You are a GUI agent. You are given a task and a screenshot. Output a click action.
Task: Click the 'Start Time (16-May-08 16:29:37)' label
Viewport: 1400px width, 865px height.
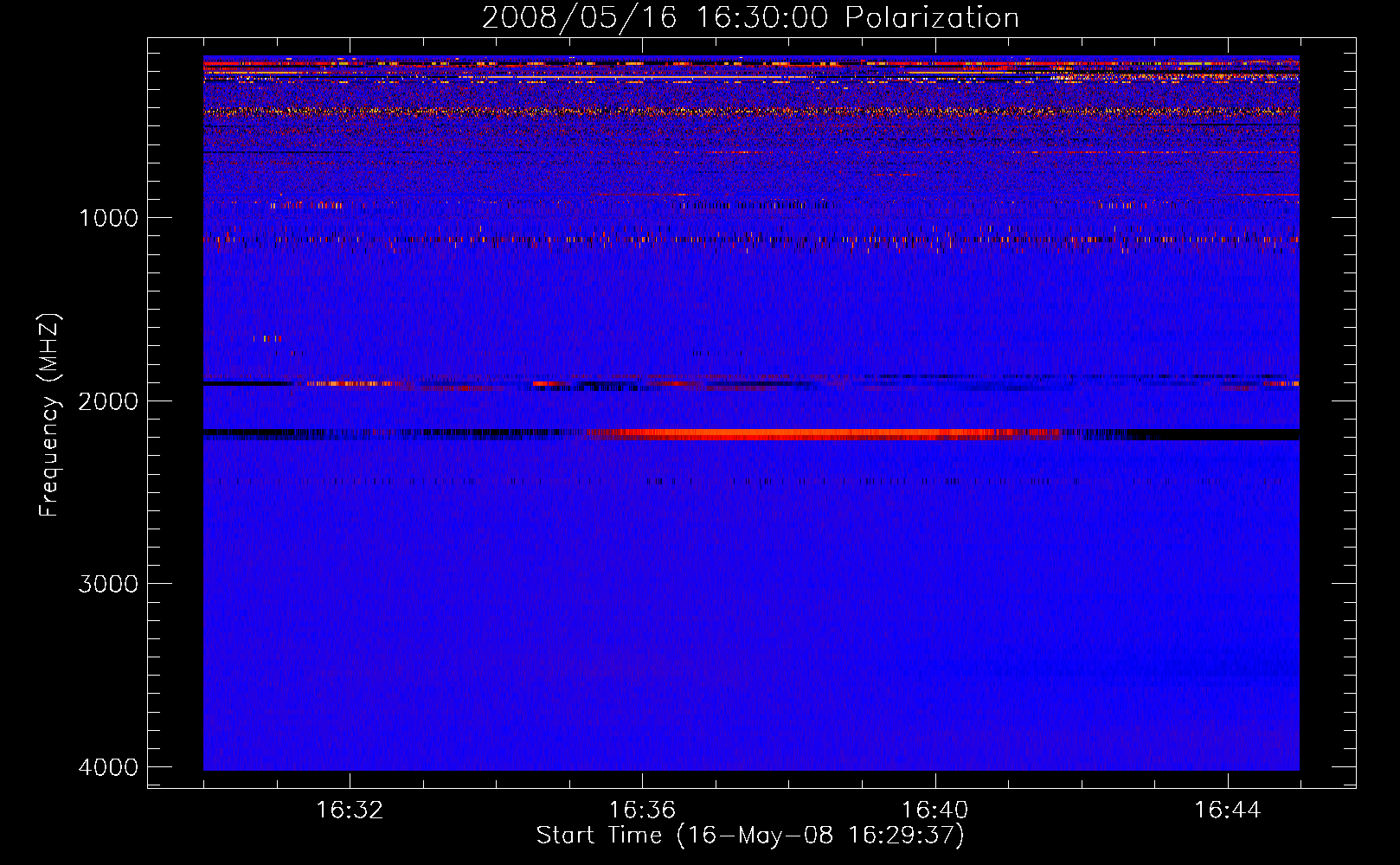point(750,836)
